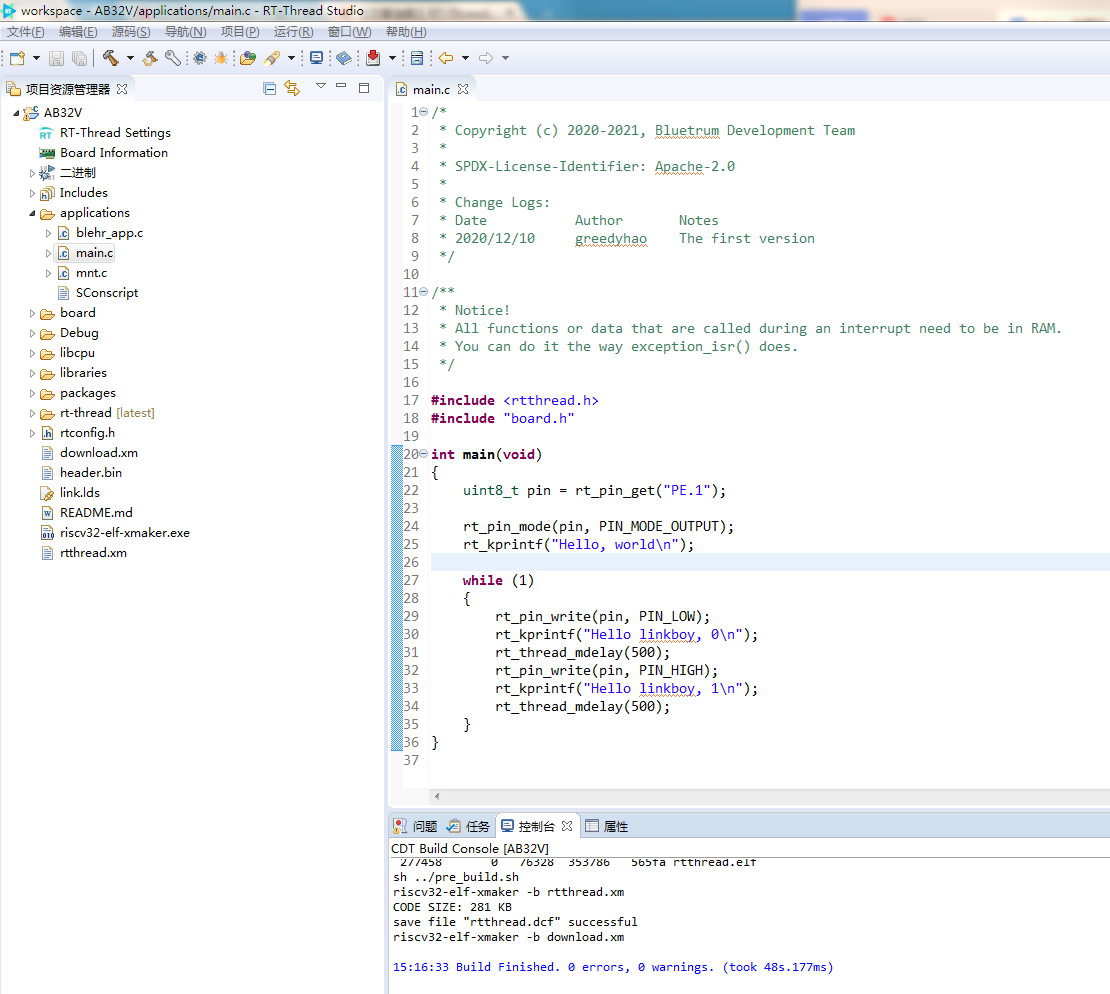Click the blue panel layout icon

pyautogui.click(x=417, y=58)
